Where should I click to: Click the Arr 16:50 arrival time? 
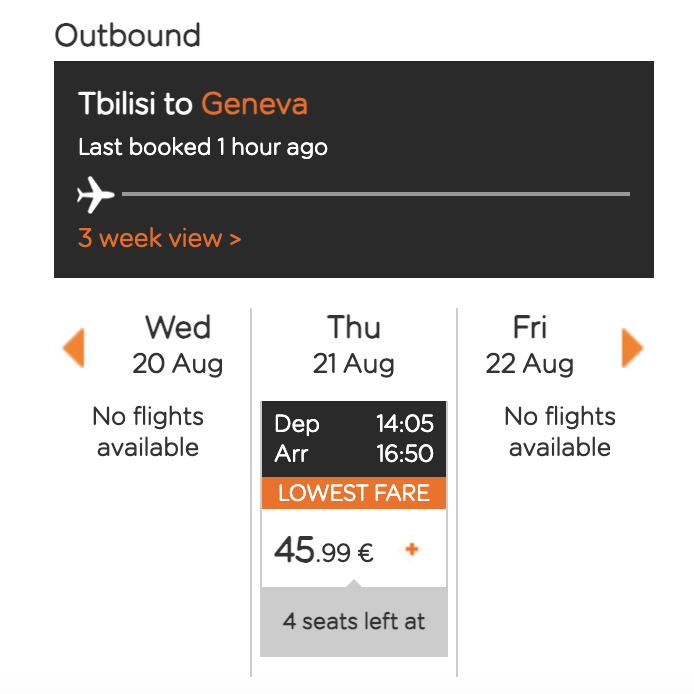354,454
